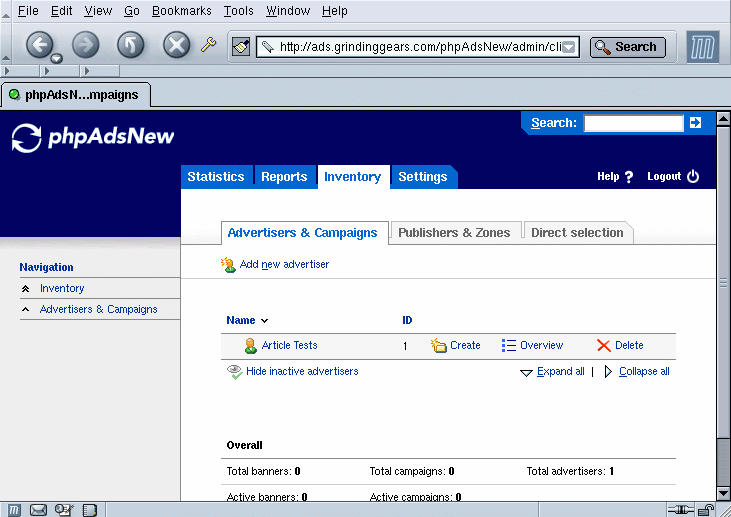
Task: Select the Publishers & Zones tab
Action: pyautogui.click(x=454, y=233)
